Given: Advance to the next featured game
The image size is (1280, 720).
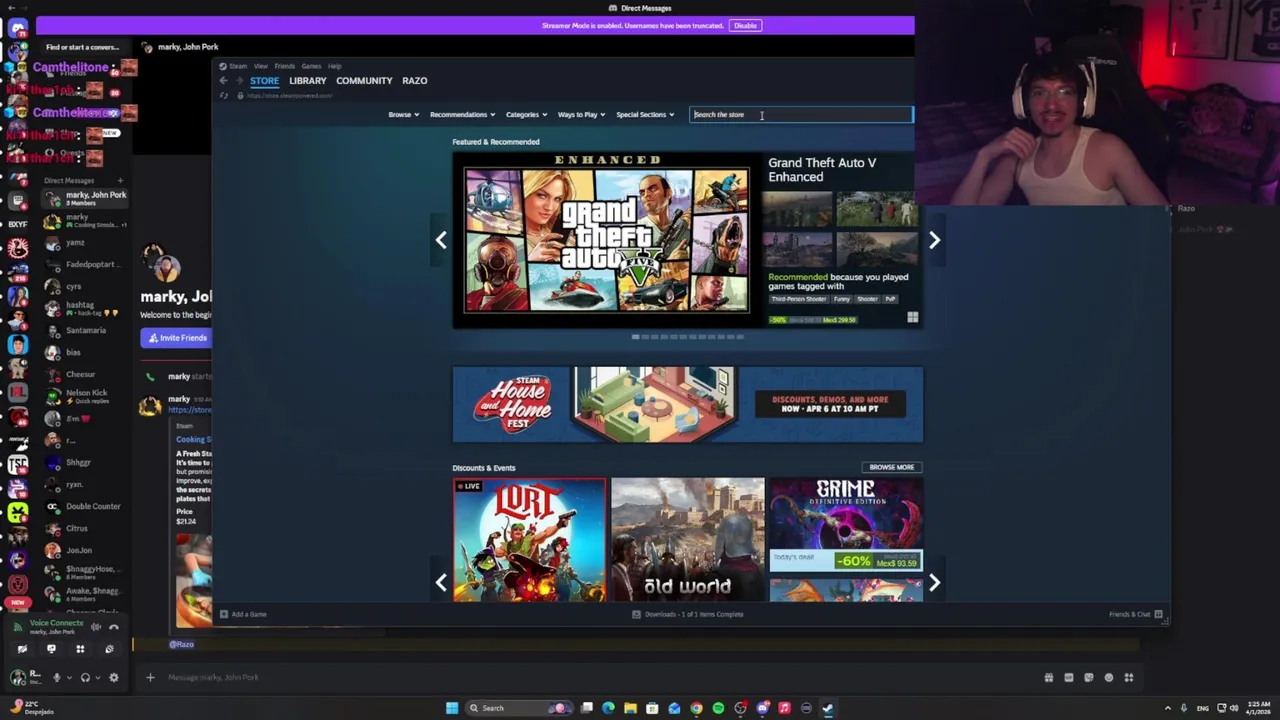Looking at the screenshot, I should pos(934,240).
